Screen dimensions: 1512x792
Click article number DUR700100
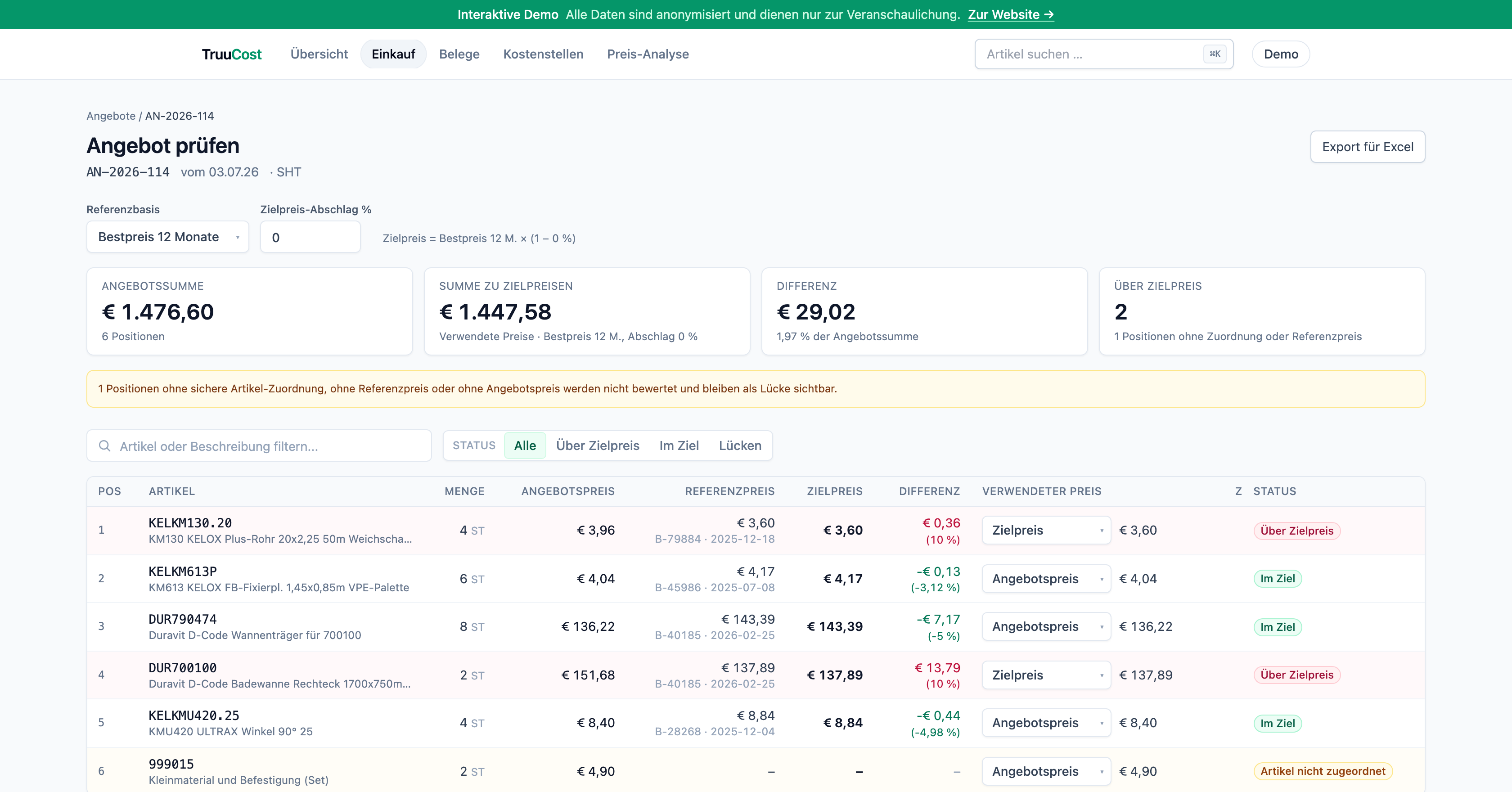coord(183,667)
